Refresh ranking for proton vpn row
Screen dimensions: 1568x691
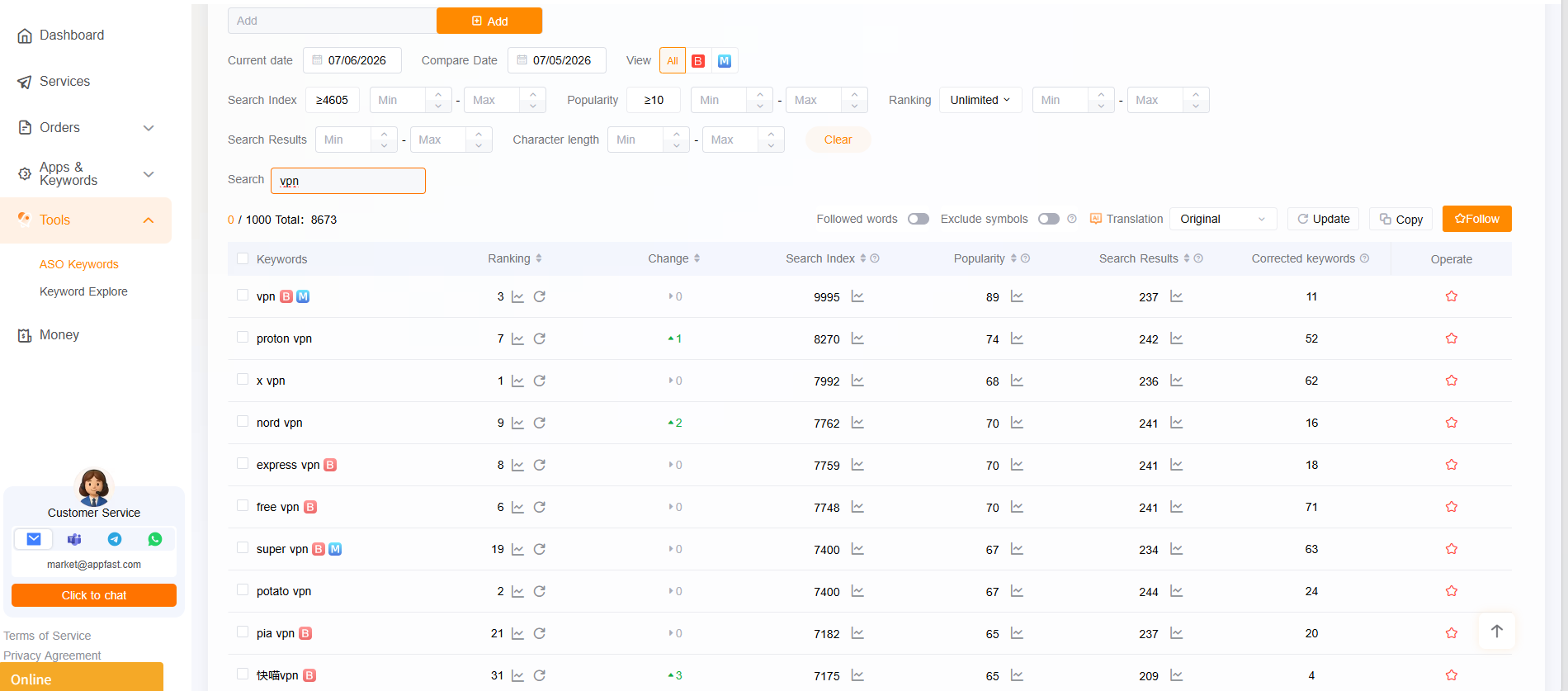tap(540, 338)
